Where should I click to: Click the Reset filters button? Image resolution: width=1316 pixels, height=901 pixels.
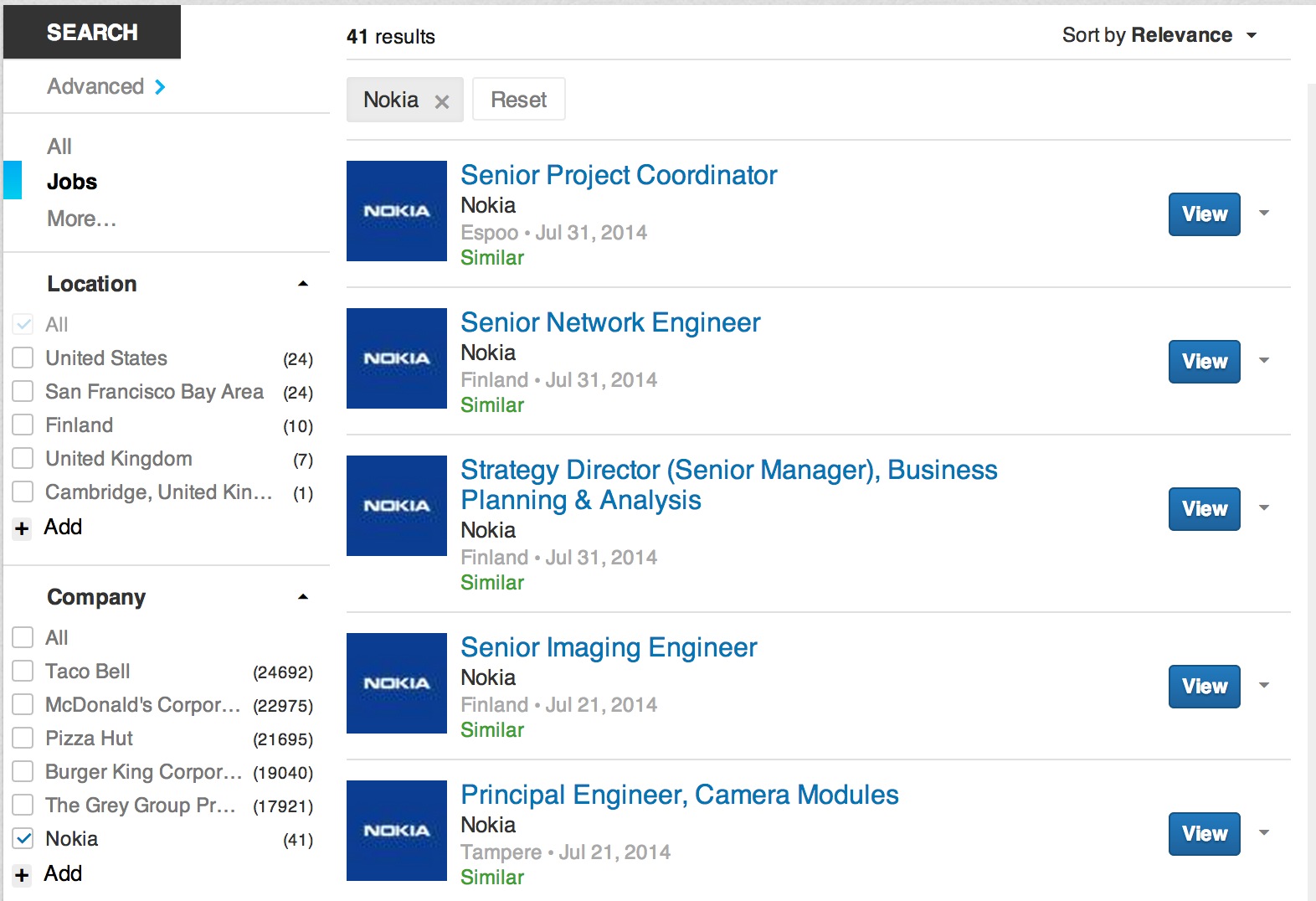tap(519, 100)
